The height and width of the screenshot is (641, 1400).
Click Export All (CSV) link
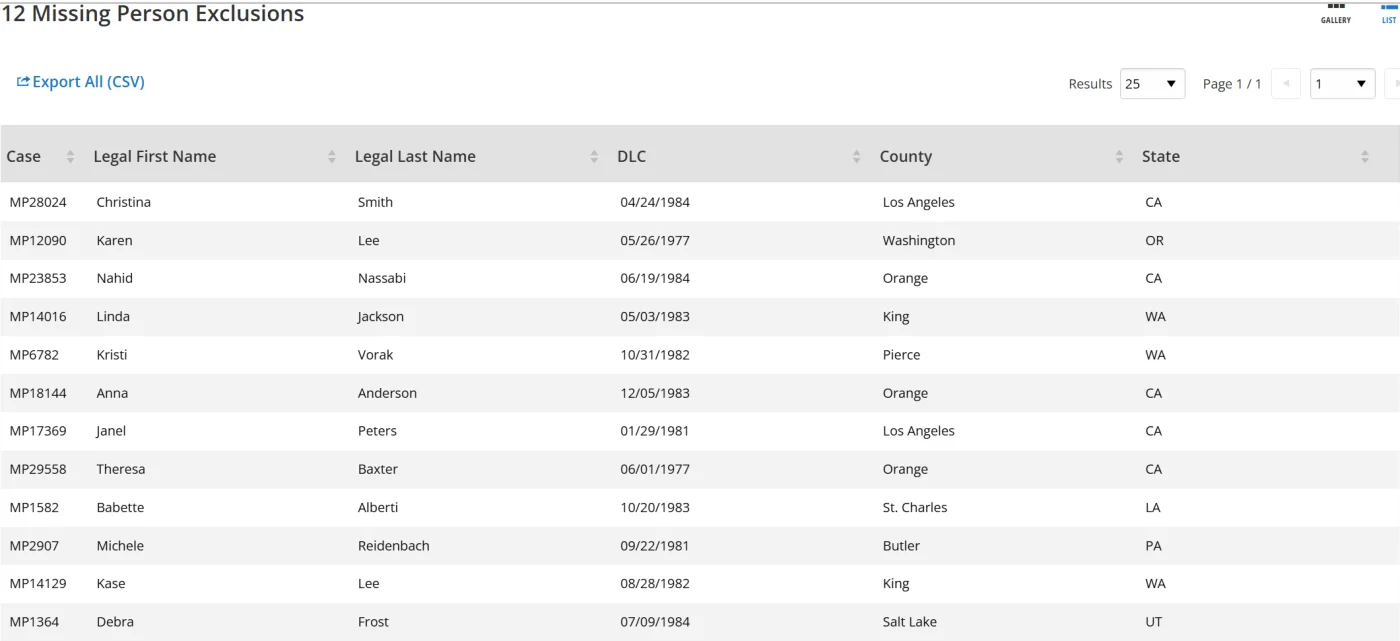[81, 82]
